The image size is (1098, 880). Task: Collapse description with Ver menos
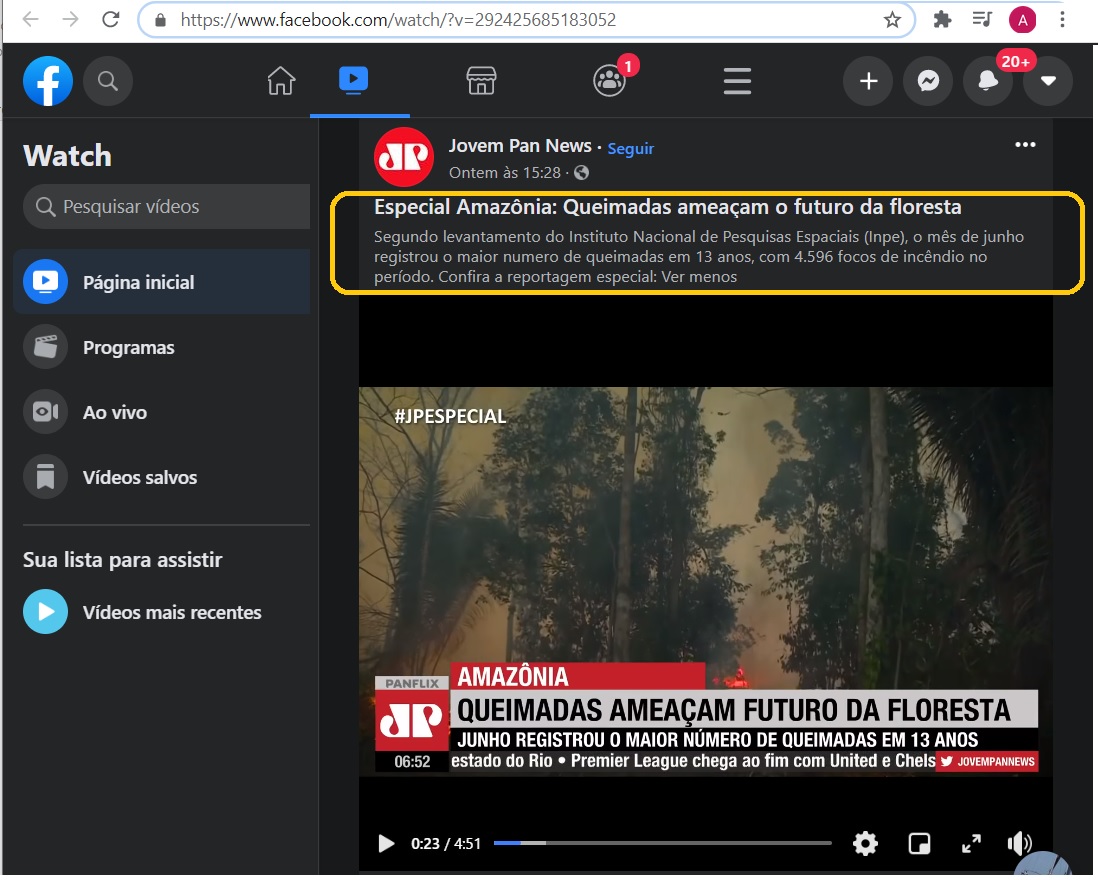tap(699, 277)
